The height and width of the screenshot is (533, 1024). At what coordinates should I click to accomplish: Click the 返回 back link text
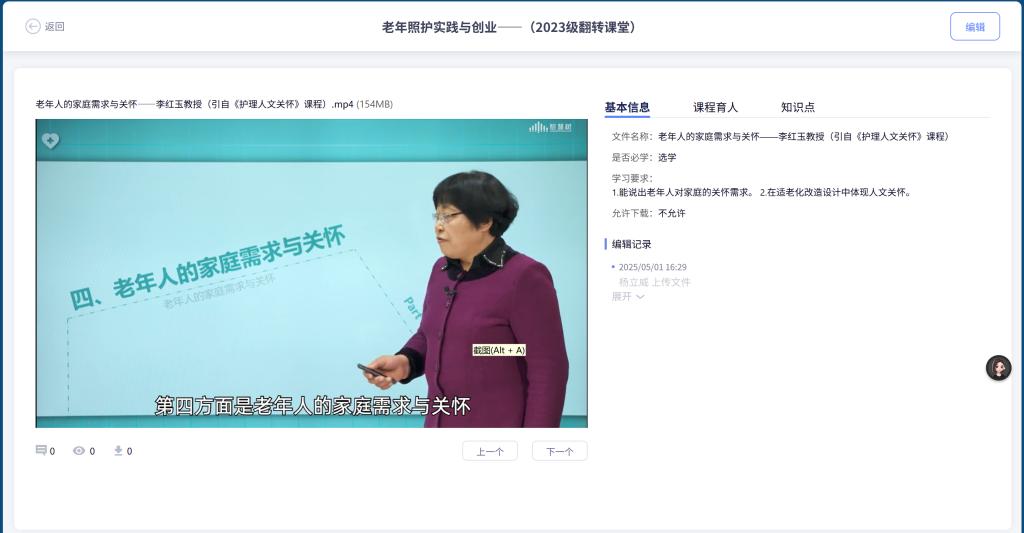click(55, 26)
